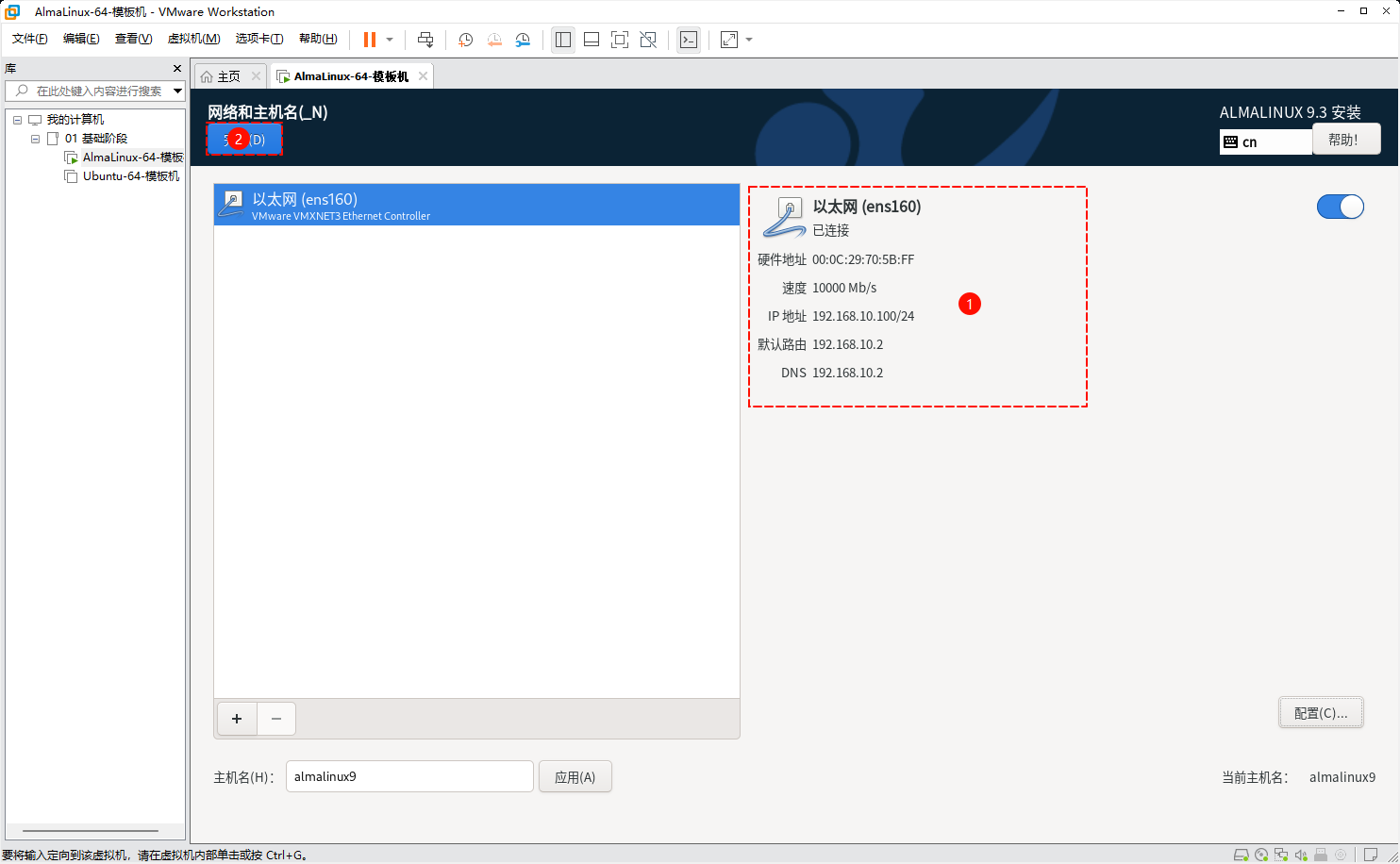Image resolution: width=1400 pixels, height=864 pixels.
Task: Click the sound card status icon
Action: 1301,855
